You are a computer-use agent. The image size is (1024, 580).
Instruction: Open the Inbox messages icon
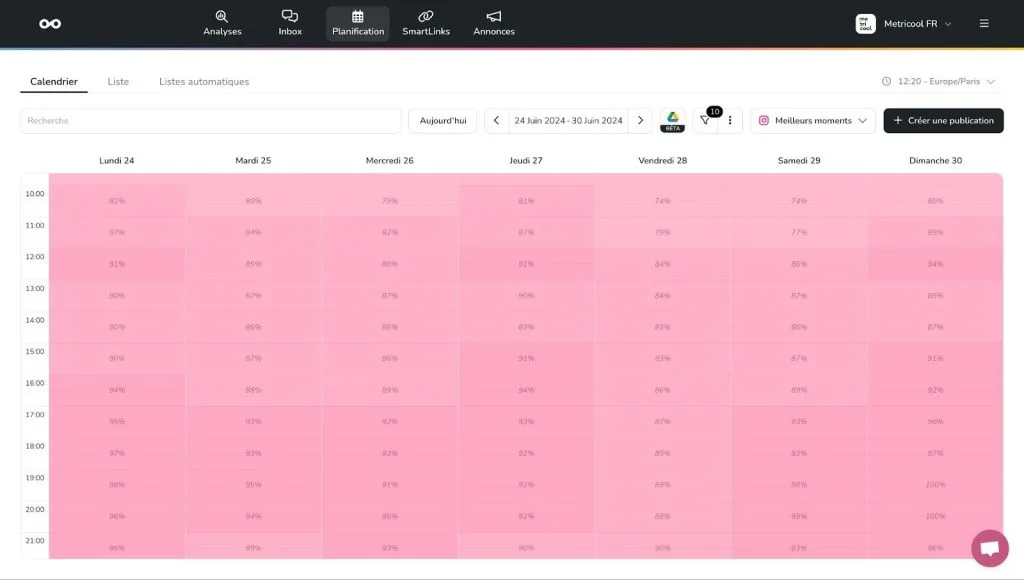coord(290,23)
